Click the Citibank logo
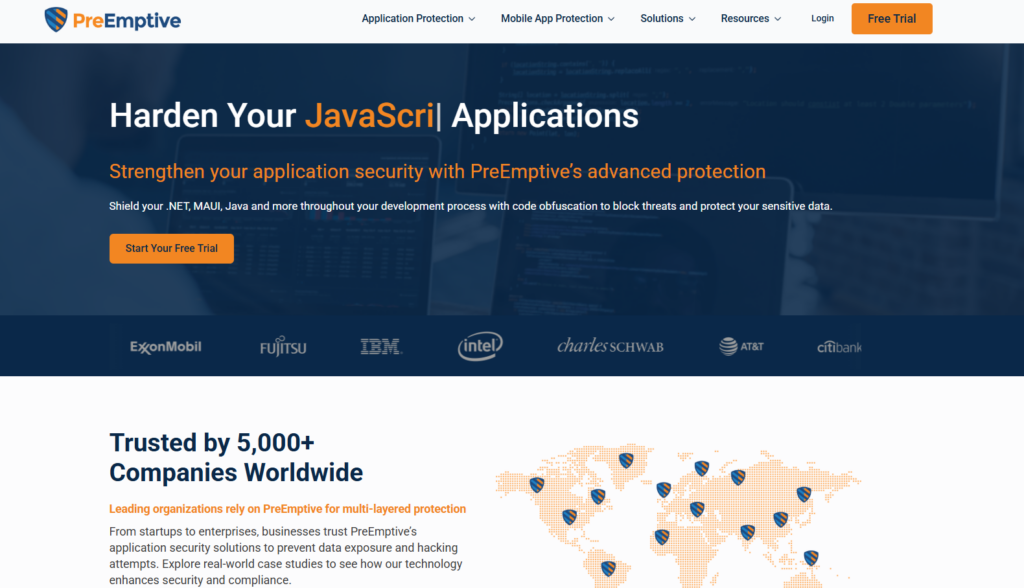This screenshot has width=1024, height=588. (839, 347)
